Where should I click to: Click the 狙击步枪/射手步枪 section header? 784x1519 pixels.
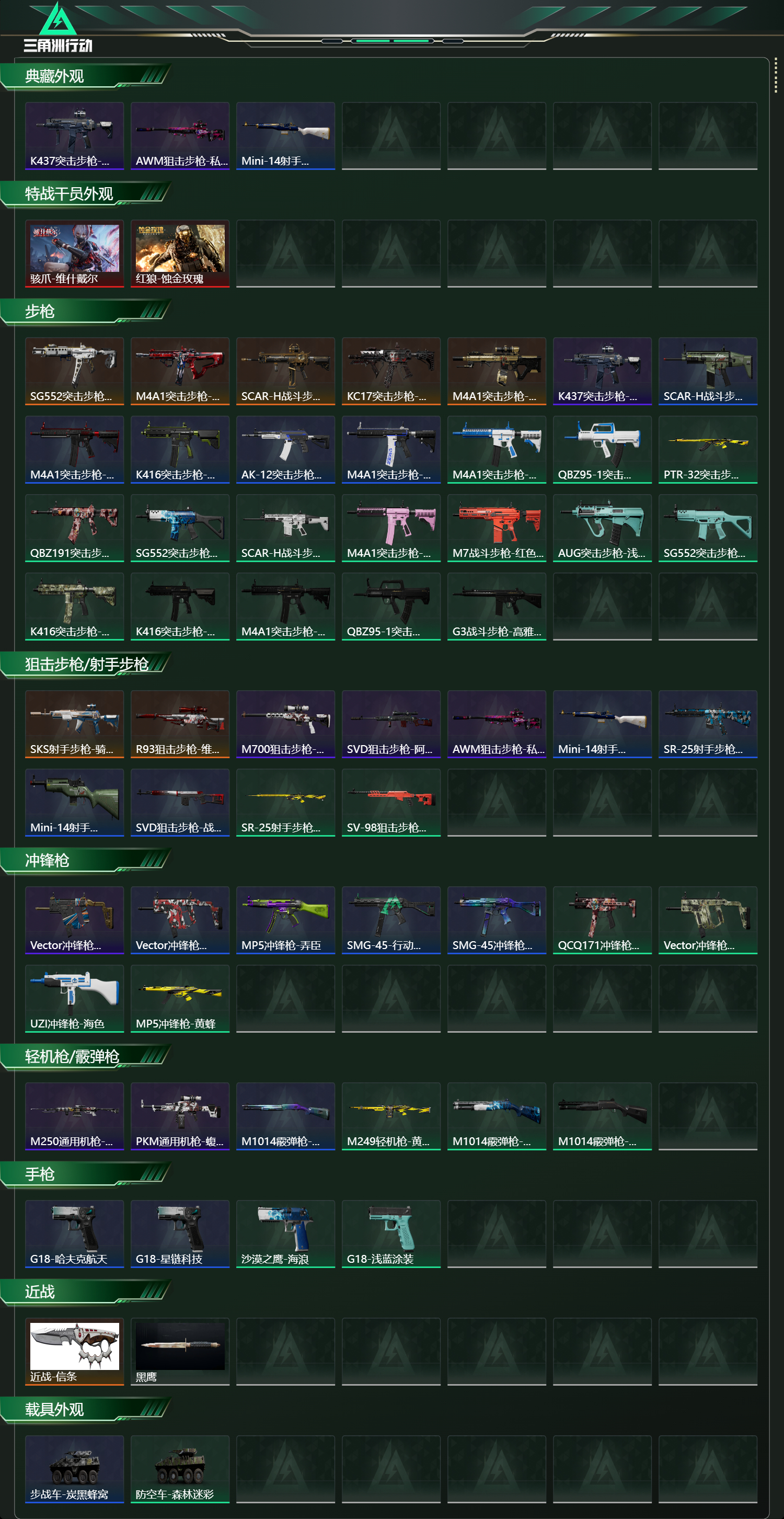pos(86,665)
